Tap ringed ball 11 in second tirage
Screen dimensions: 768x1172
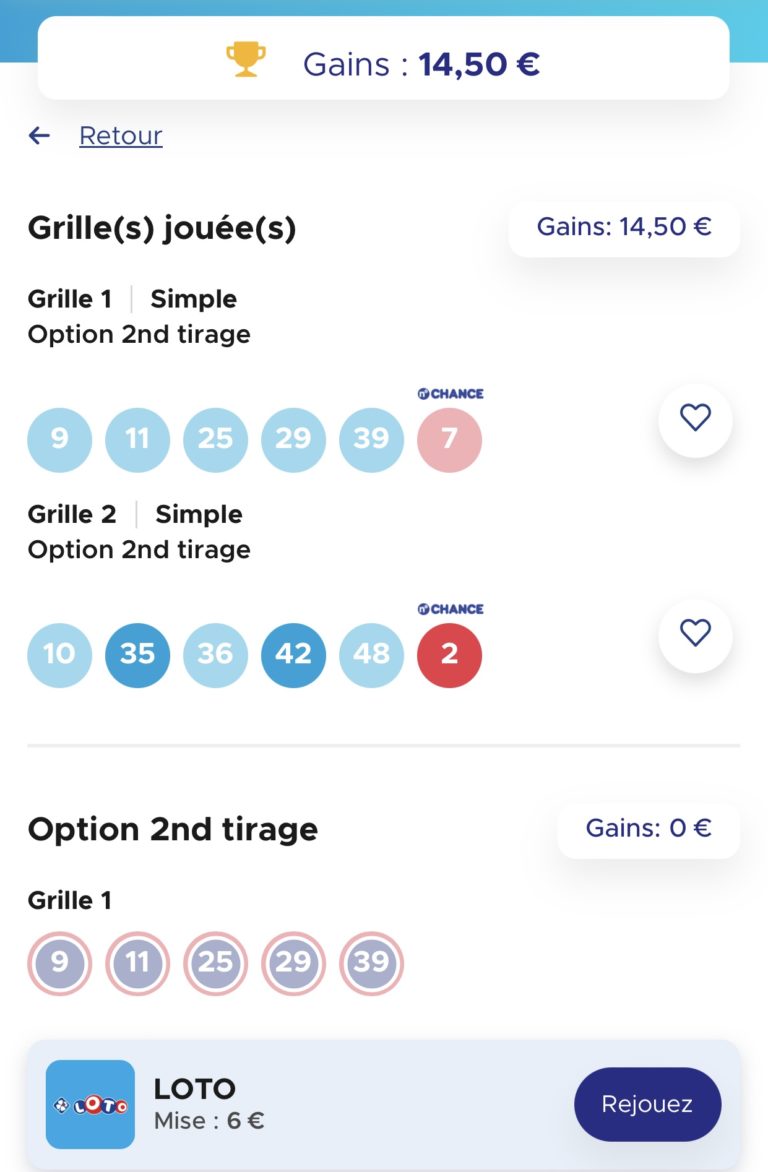(x=138, y=963)
